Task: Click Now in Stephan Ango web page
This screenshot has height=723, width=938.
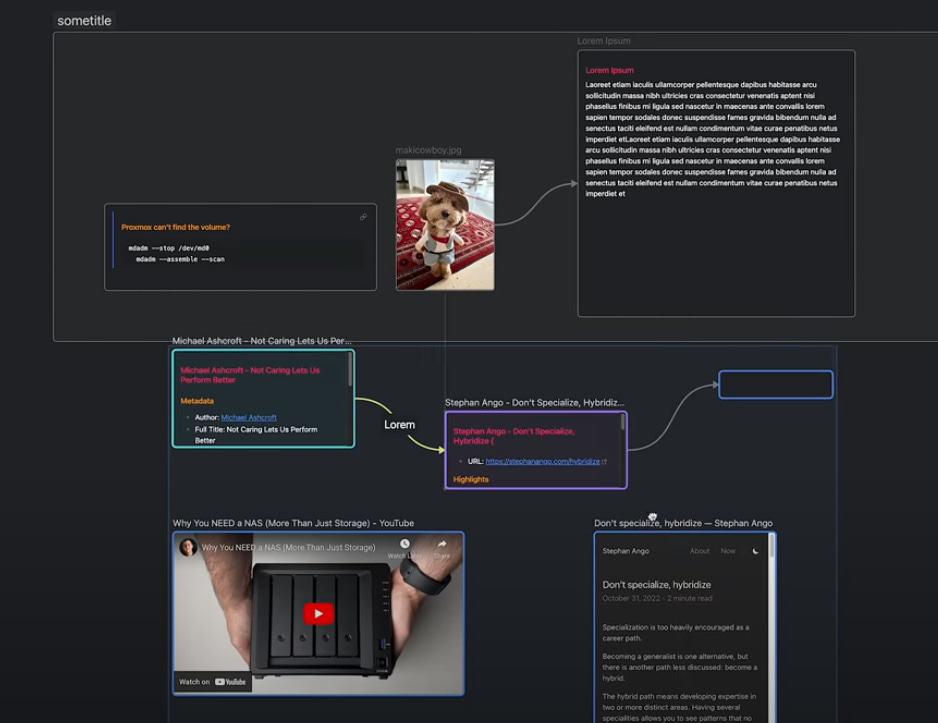Action: pos(728,551)
